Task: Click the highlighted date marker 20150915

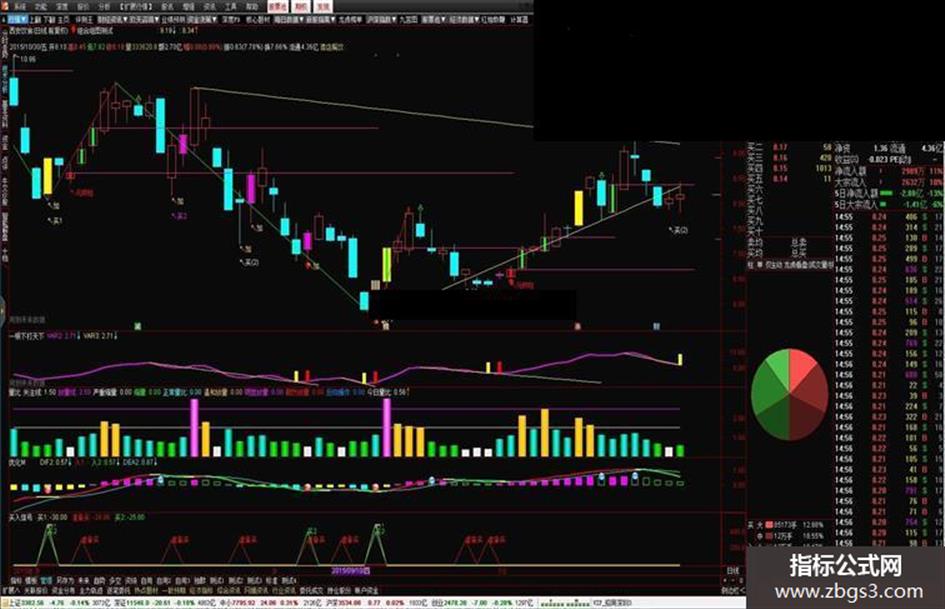Action: 350,570
